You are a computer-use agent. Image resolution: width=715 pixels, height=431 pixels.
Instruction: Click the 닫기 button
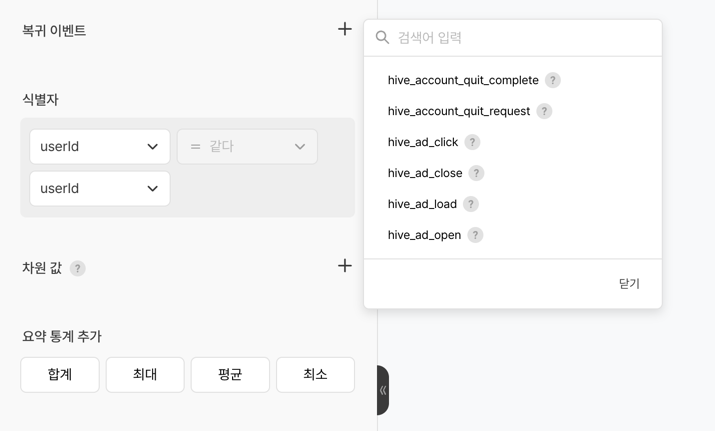click(629, 284)
